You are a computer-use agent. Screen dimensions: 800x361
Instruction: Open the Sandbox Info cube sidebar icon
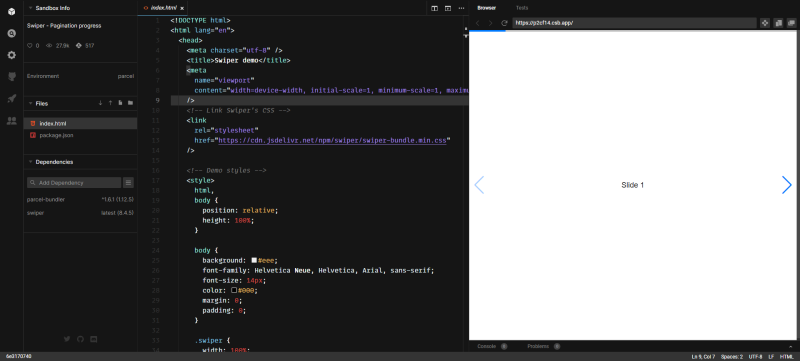click(x=11, y=11)
